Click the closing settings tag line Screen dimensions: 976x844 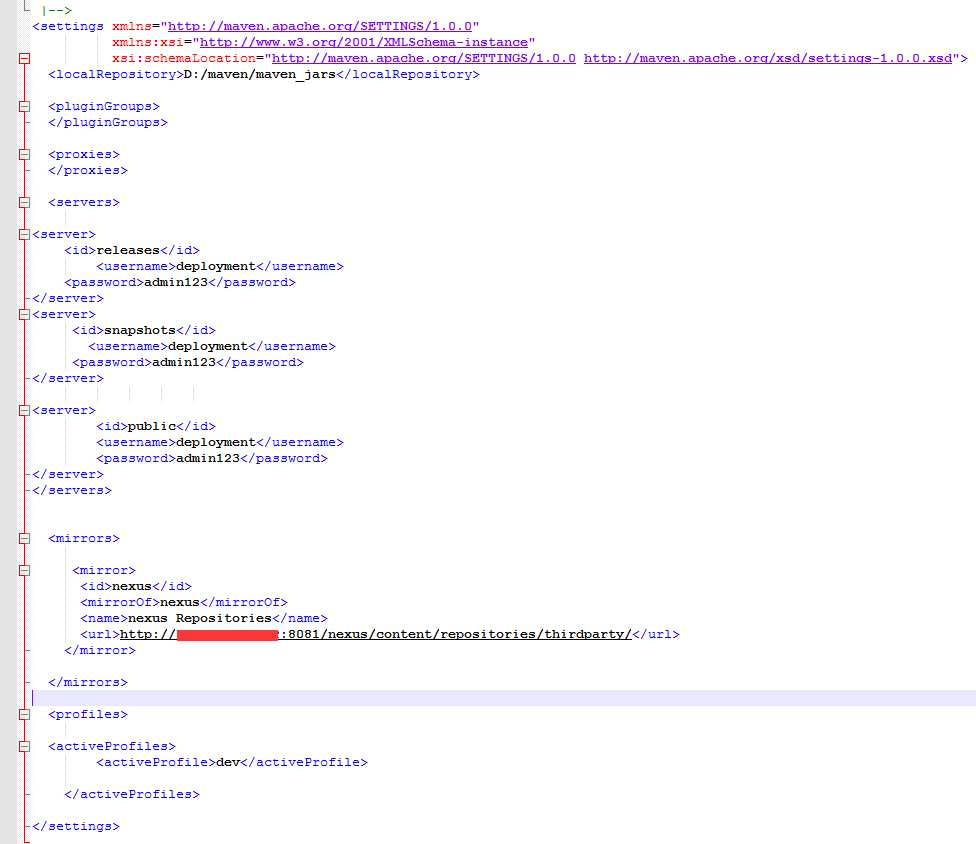[76, 827]
